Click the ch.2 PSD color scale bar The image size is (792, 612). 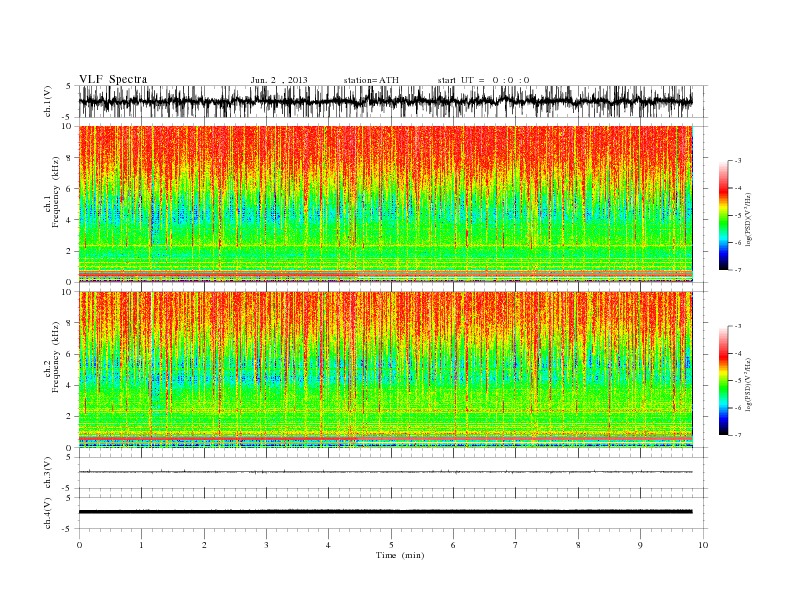723,380
